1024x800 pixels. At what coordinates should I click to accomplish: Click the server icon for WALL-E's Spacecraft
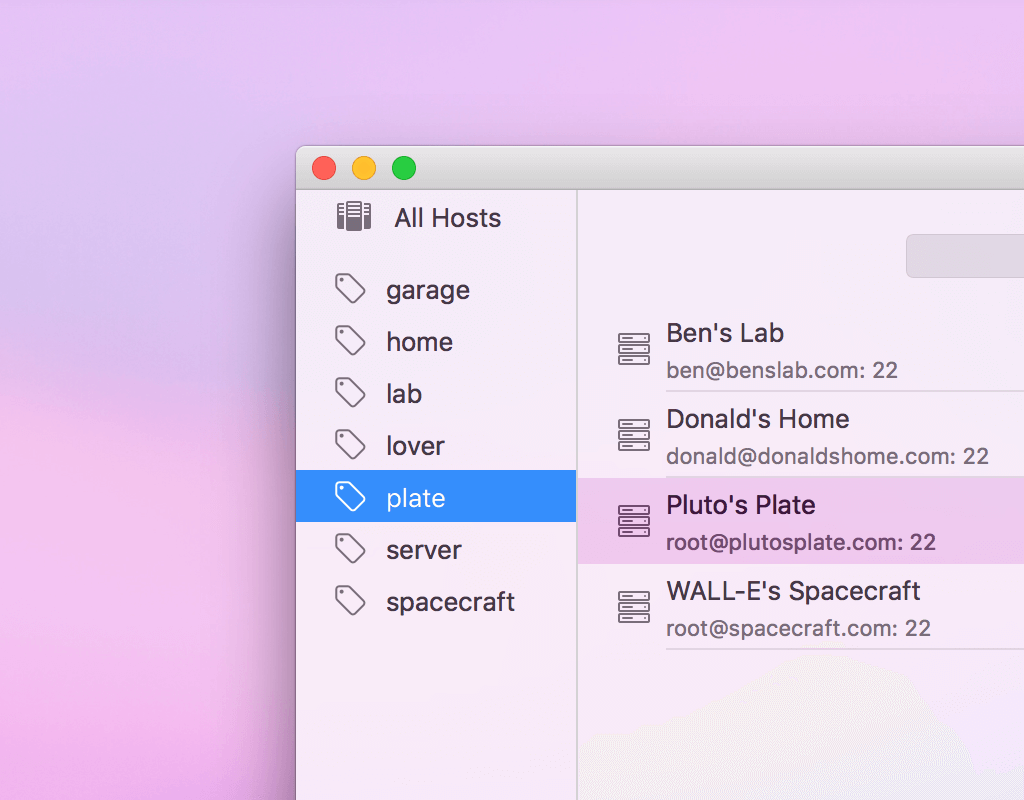pos(633,607)
